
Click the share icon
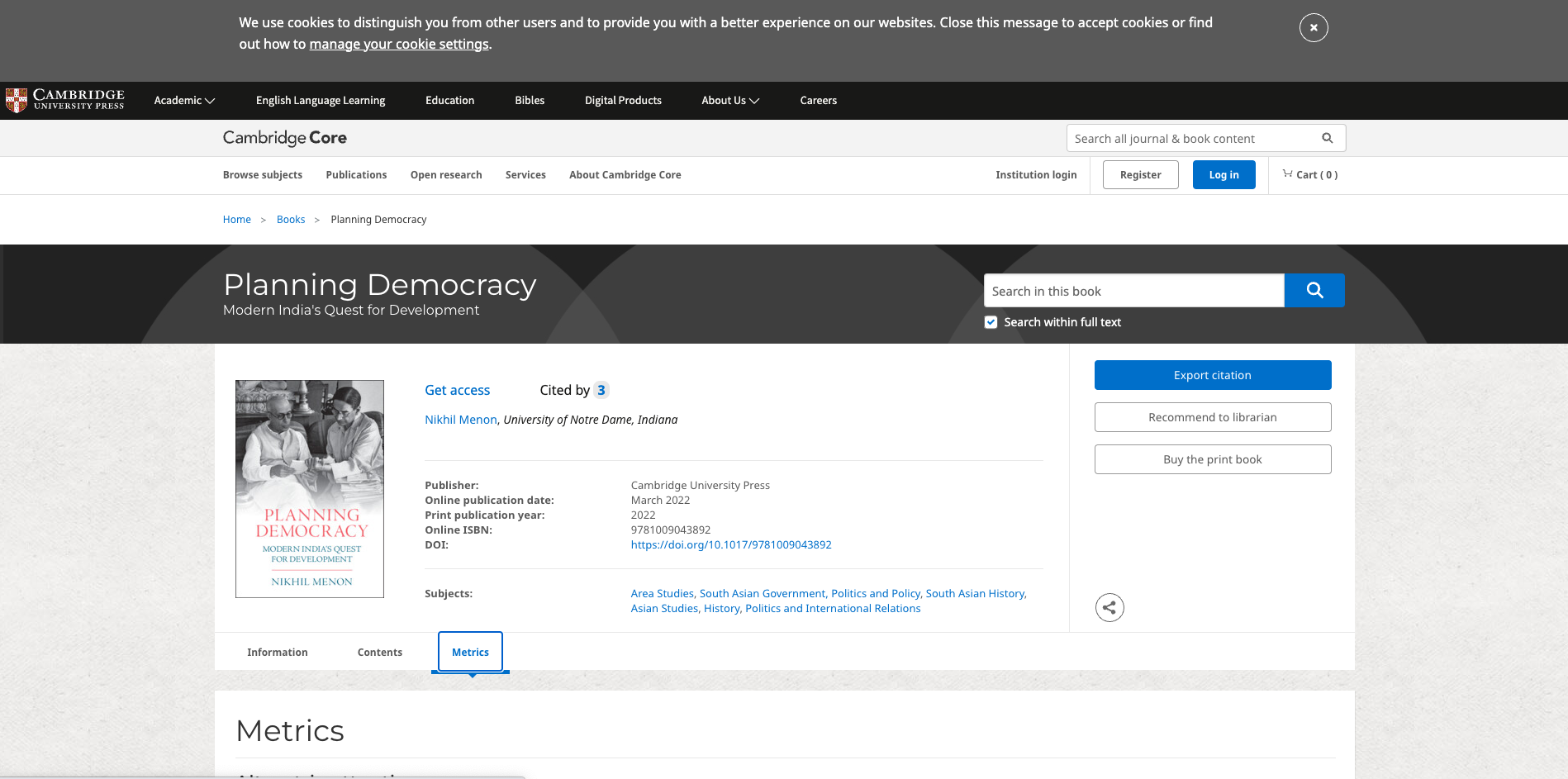(x=1109, y=608)
